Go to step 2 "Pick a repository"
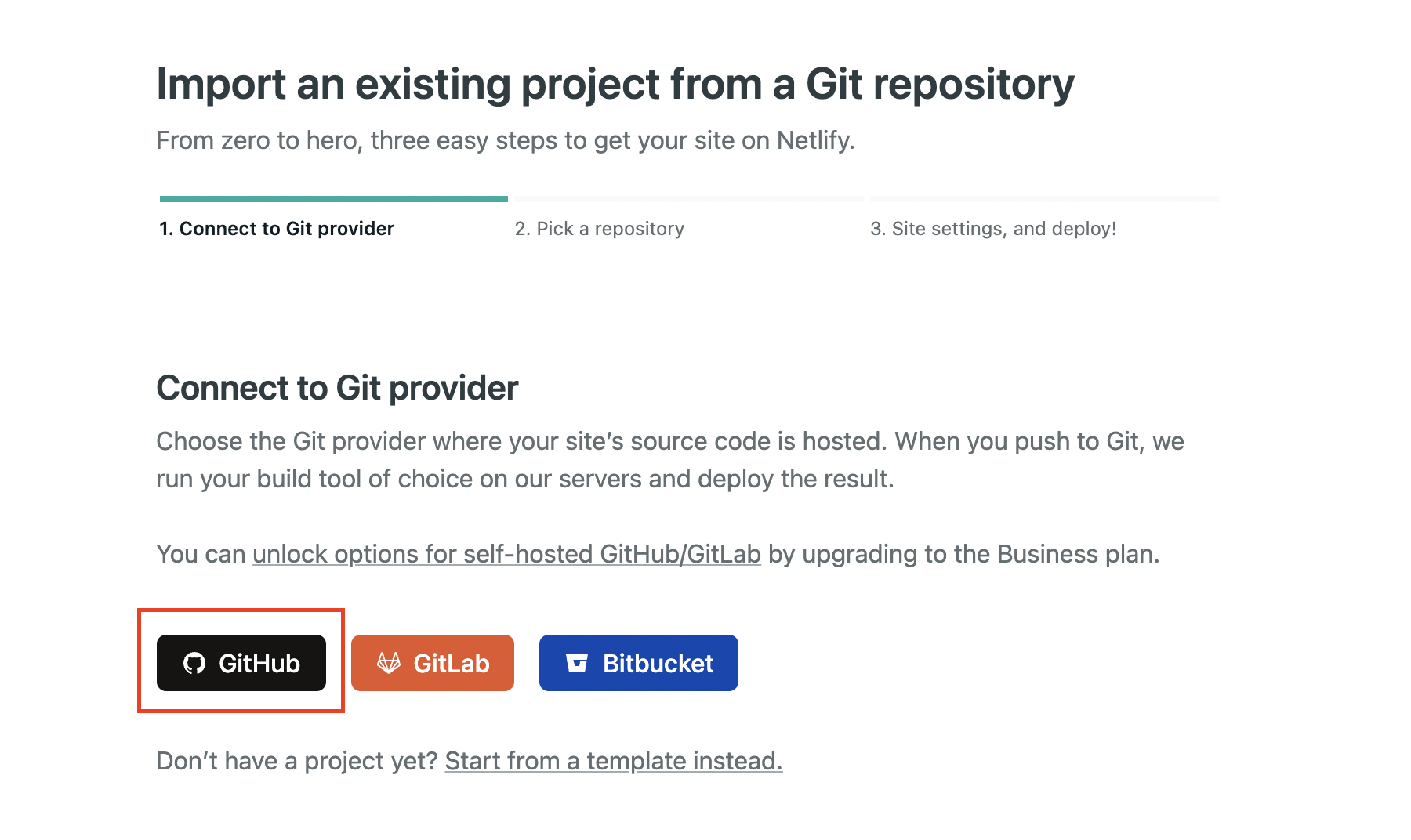Screen dimensions: 1411x840 pos(599,229)
